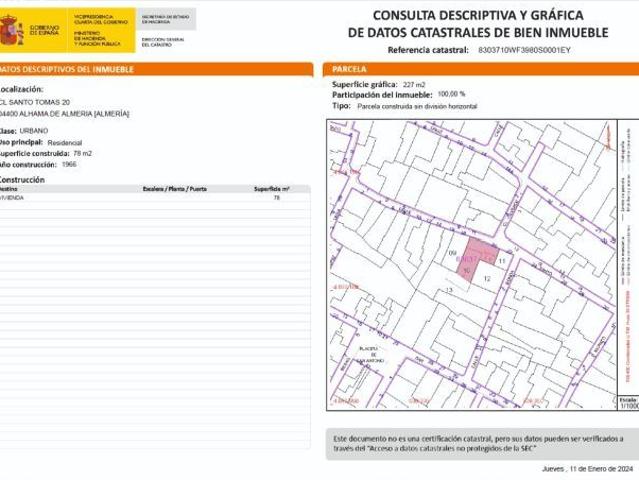Click the 'Participación del inmueble:' label
Image resolution: width=639 pixels, height=480 pixels.
click(x=382, y=95)
